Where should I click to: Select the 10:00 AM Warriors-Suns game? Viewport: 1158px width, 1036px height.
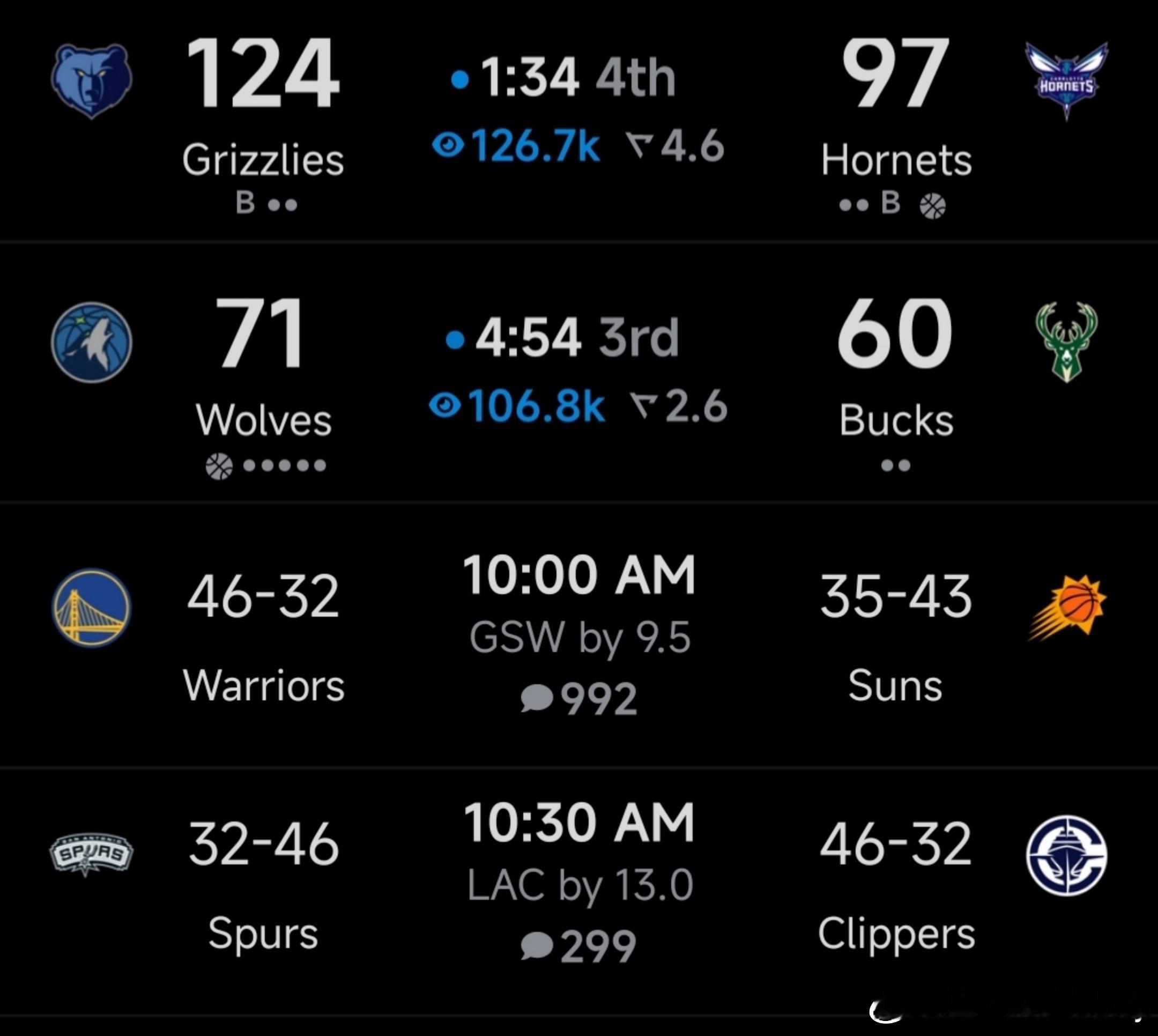[578, 635]
